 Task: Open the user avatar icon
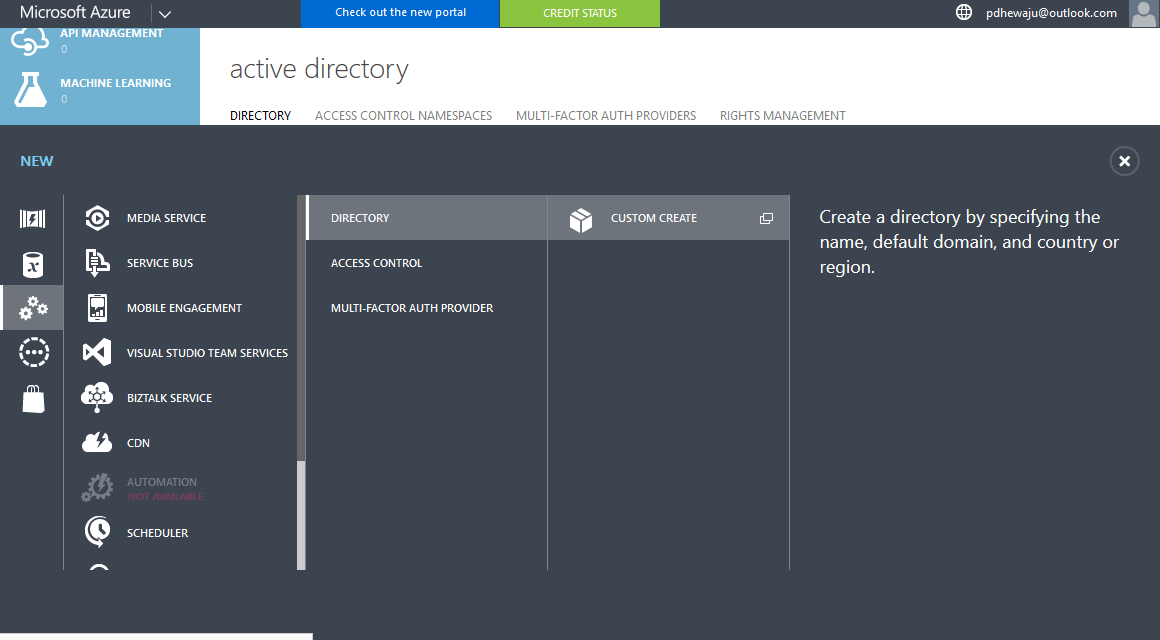tap(1144, 13)
